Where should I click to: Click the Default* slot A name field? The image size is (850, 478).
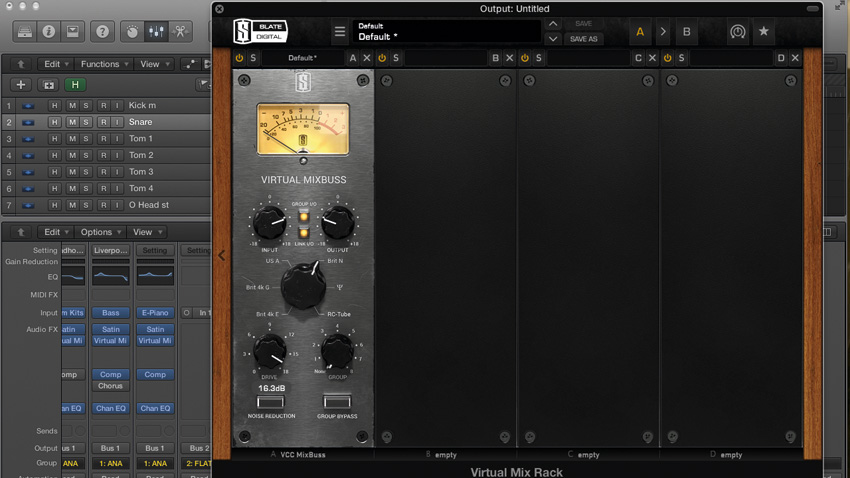pyautogui.click(x=302, y=58)
